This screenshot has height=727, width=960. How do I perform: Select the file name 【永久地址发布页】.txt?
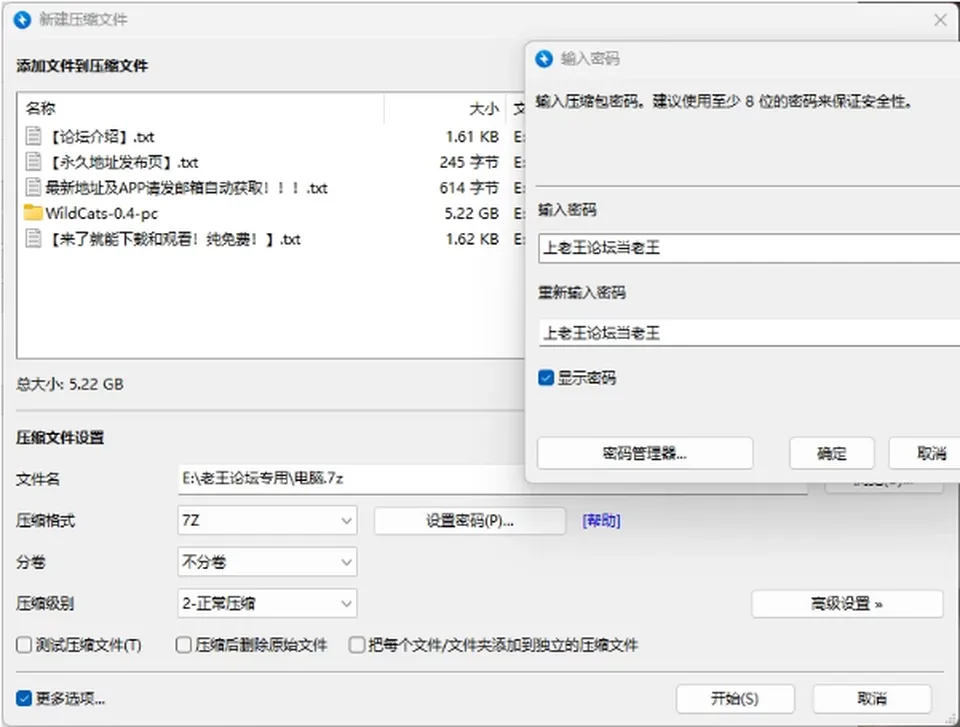pyautogui.click(x=123, y=162)
